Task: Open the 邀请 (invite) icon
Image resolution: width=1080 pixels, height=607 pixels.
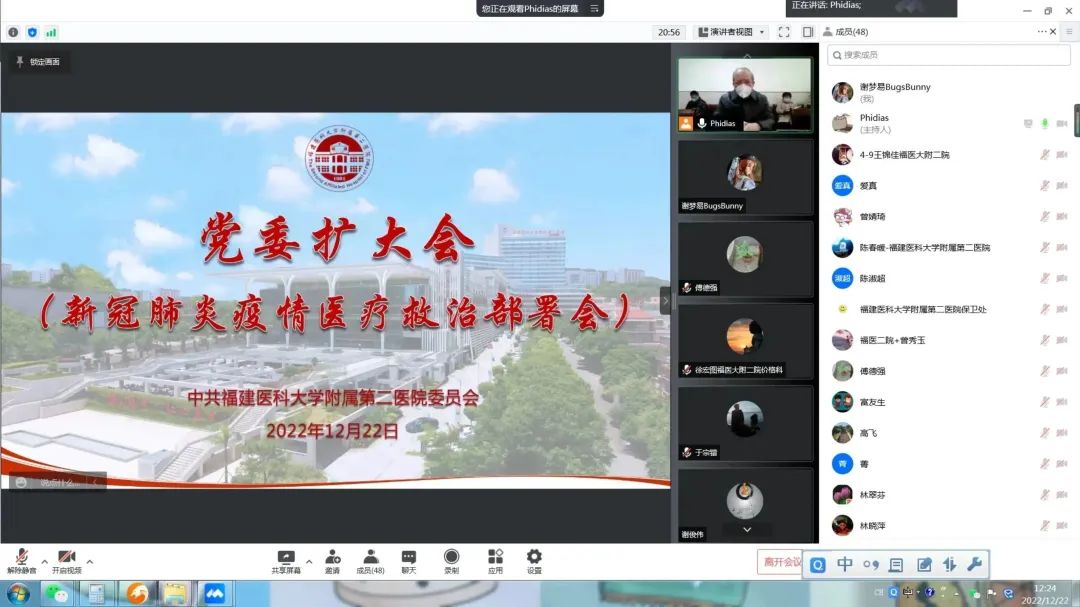Action: click(x=332, y=561)
